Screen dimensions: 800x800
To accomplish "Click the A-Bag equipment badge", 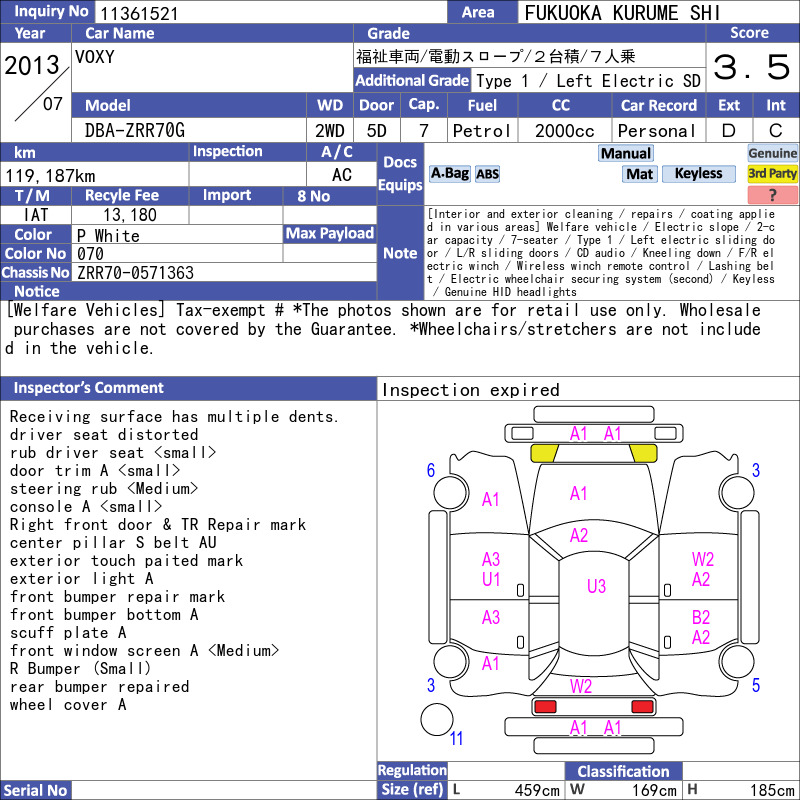I will point(449,173).
